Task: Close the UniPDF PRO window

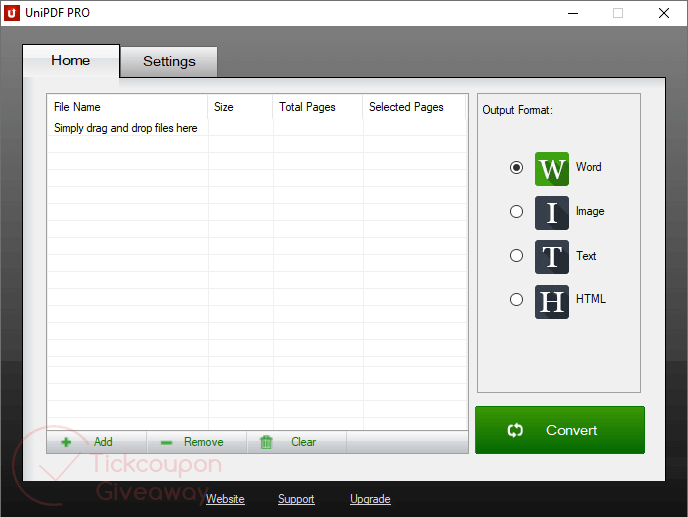Action: point(664,13)
